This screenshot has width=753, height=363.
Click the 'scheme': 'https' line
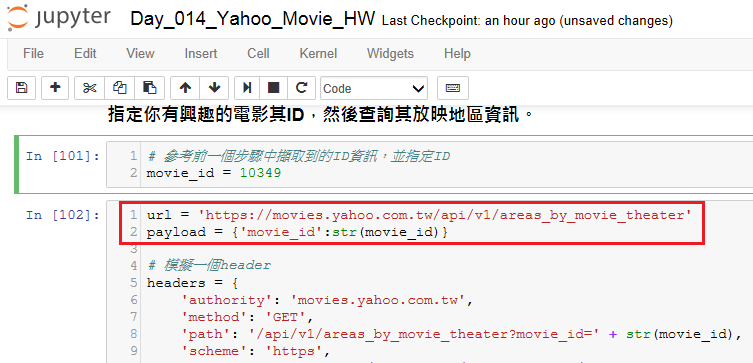point(255,351)
